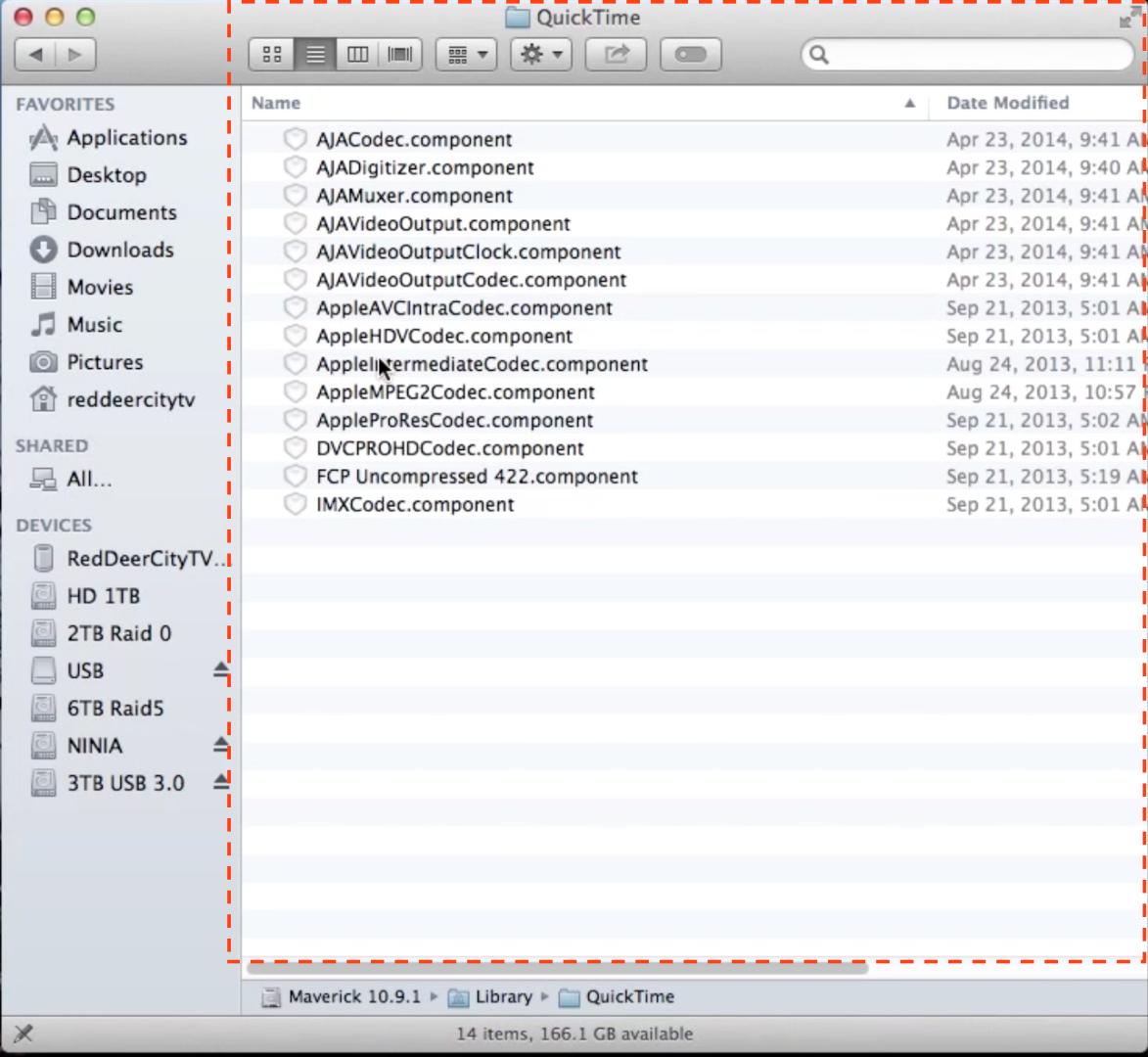Go to Maverick 10.9.1 in path bar
This screenshot has width=1148, height=1057.
pos(342,997)
